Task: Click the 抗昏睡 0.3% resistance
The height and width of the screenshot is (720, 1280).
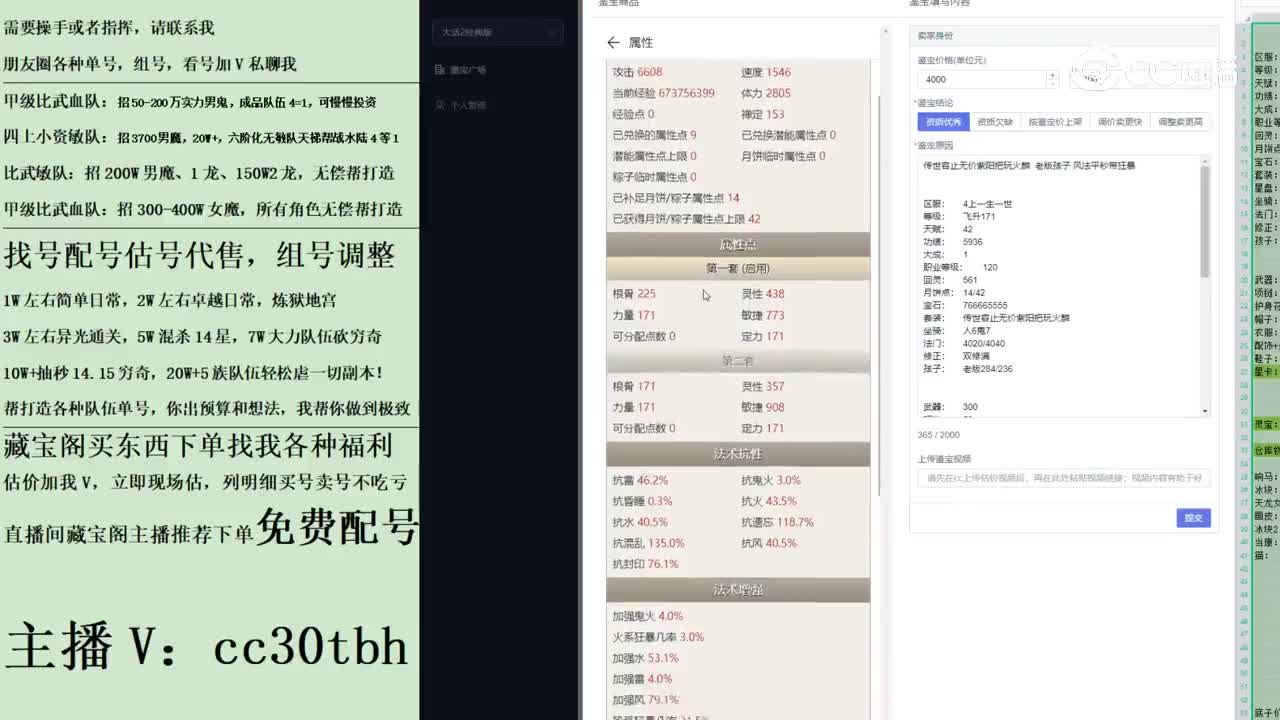Action: 642,501
